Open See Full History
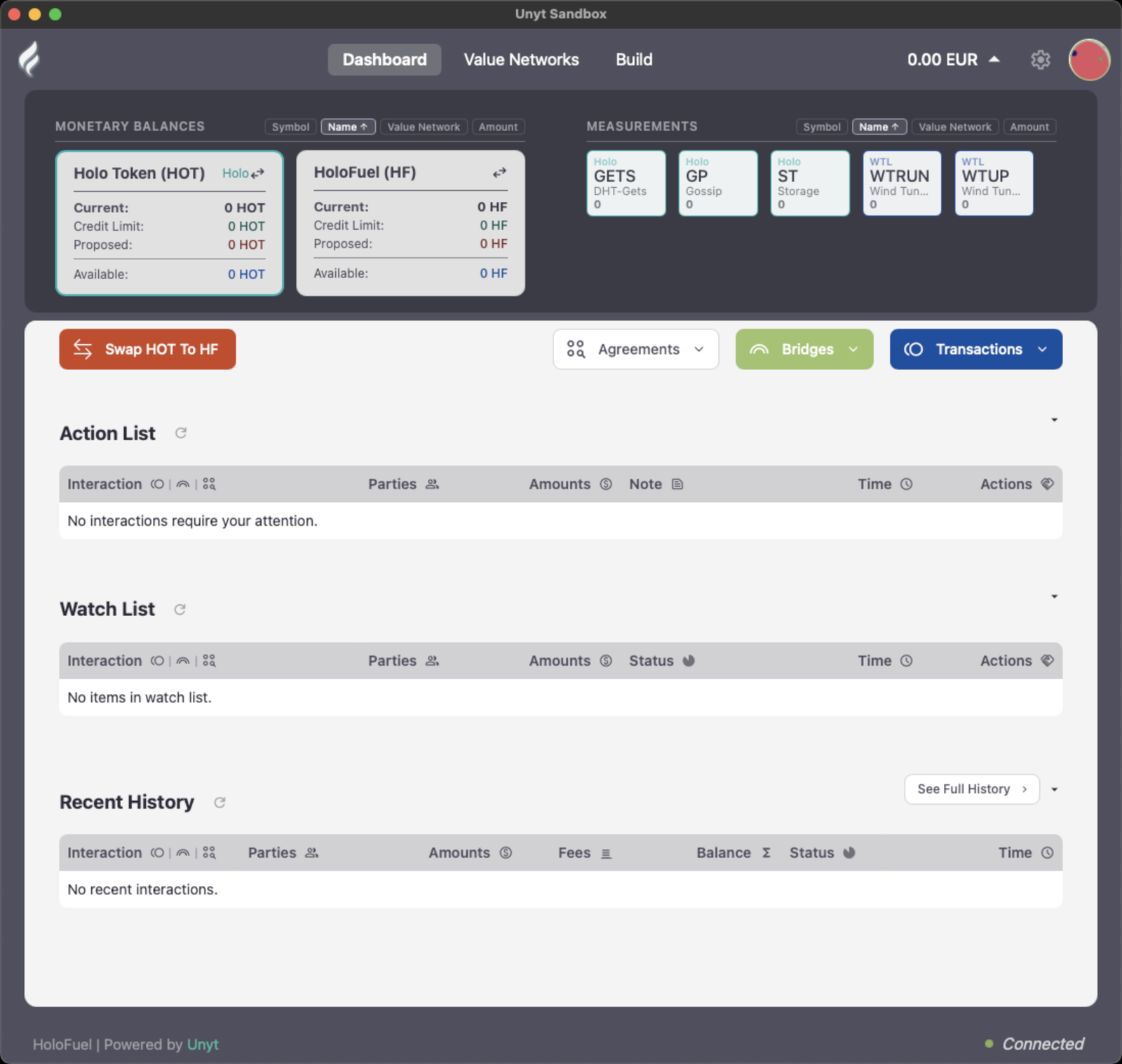This screenshot has height=1064, width=1122. click(x=971, y=789)
